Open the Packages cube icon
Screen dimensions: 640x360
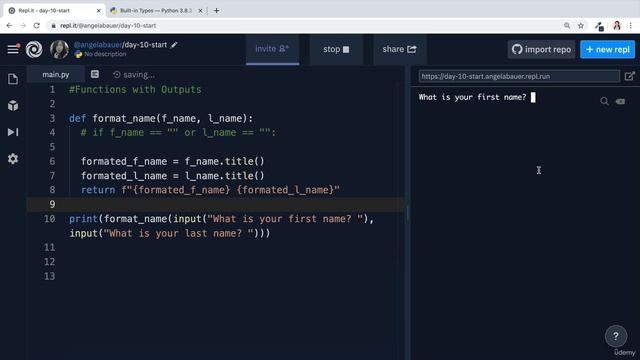coord(13,105)
